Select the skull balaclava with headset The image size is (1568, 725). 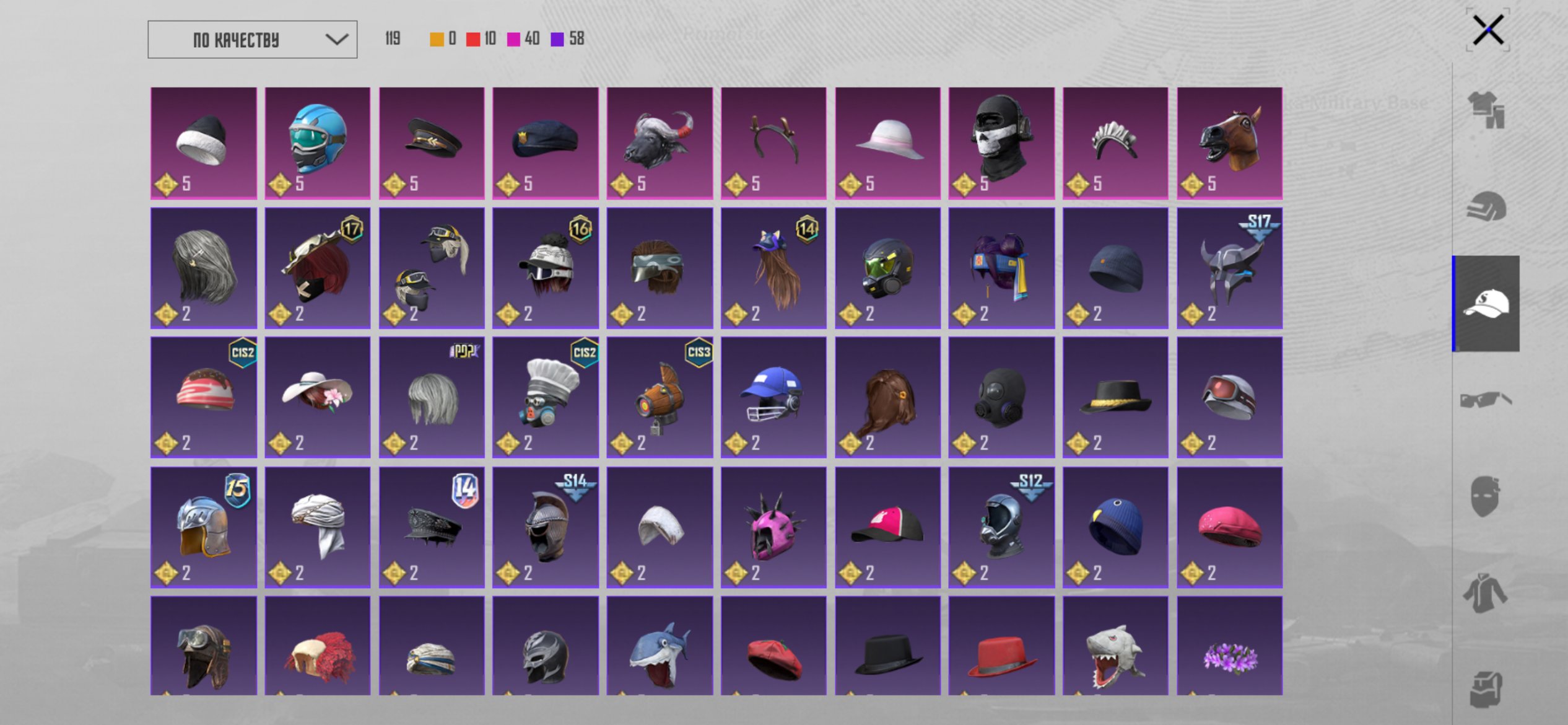[1001, 143]
